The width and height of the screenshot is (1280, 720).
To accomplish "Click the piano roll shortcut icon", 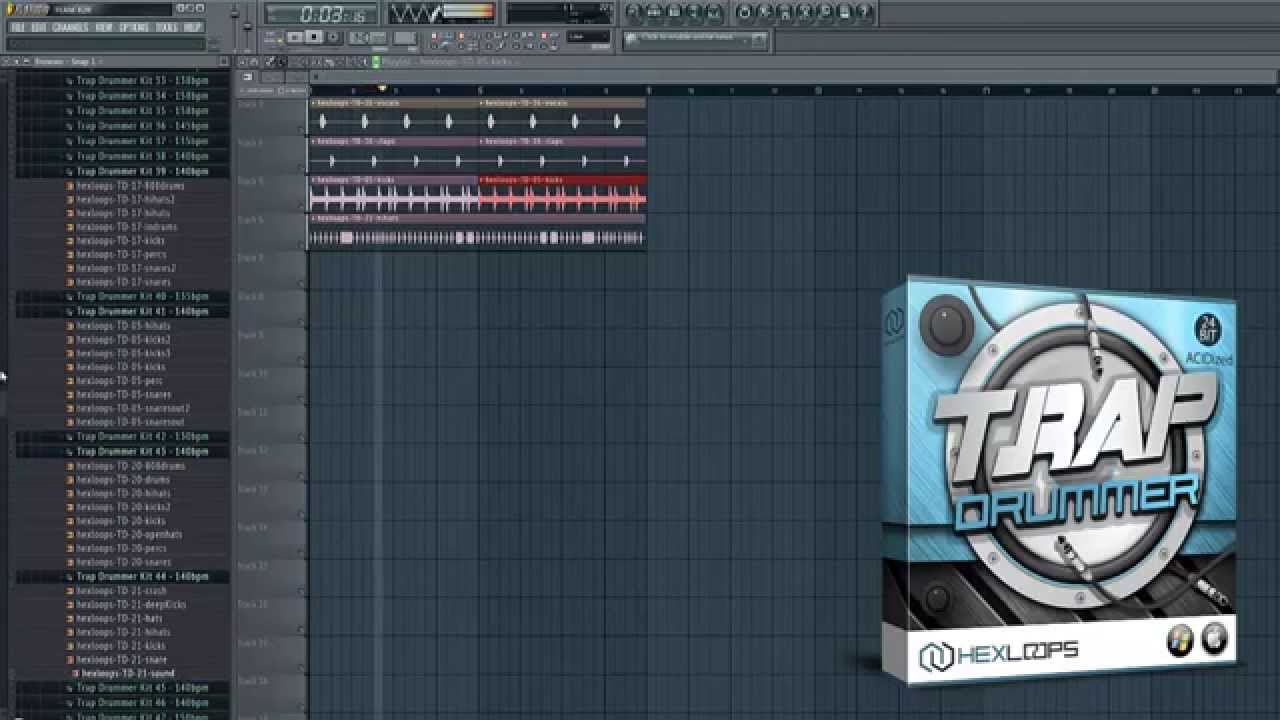I will [x=674, y=13].
